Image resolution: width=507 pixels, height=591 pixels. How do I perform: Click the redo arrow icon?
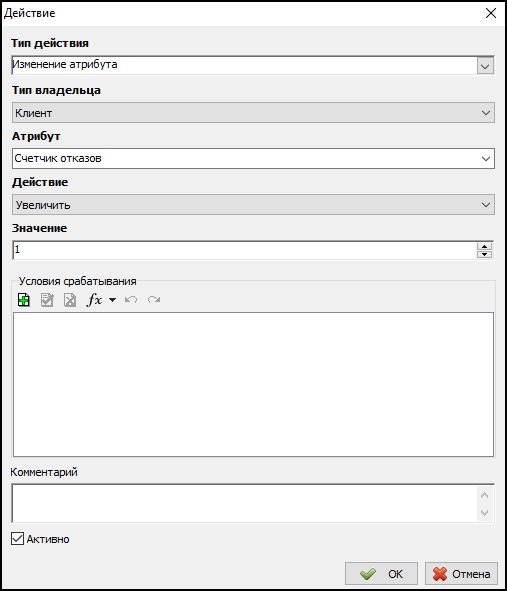pyautogui.click(x=154, y=300)
